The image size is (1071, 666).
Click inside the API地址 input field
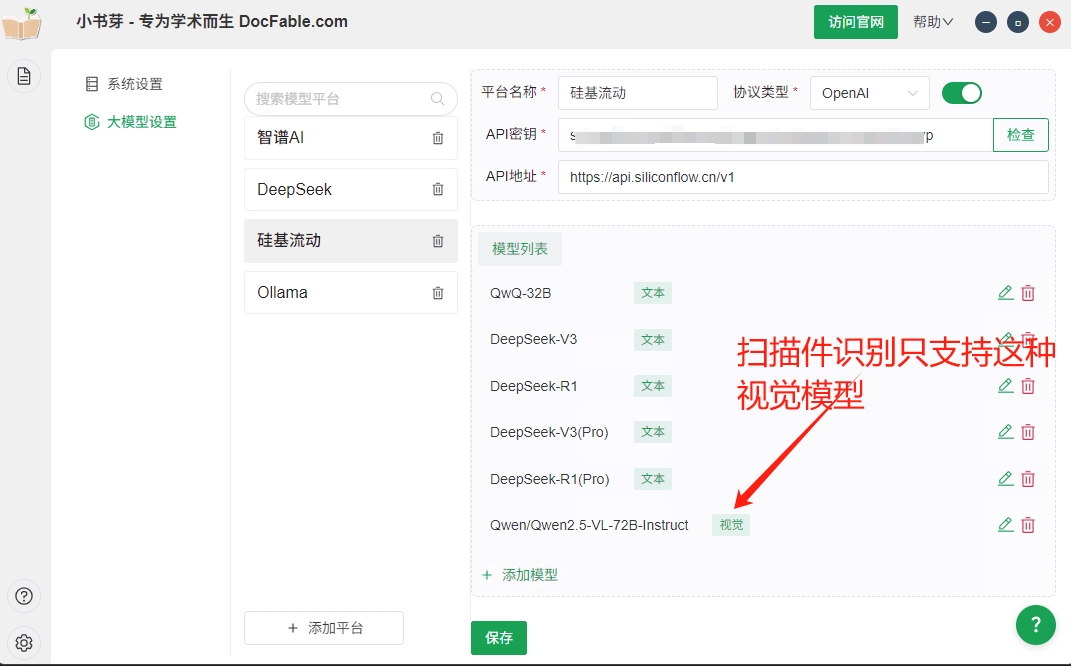[x=780, y=178]
